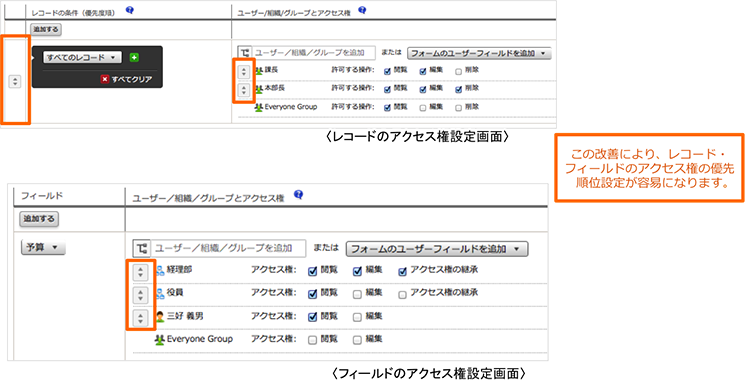Uncheck 削除 for 本部長
Image resolution: width=745 pixels, height=380 pixels.
(x=458, y=89)
